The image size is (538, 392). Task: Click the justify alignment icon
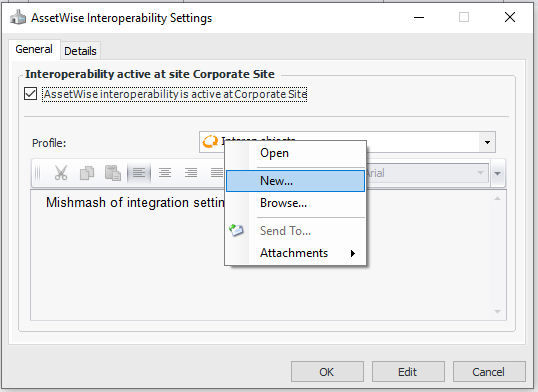pos(217,173)
